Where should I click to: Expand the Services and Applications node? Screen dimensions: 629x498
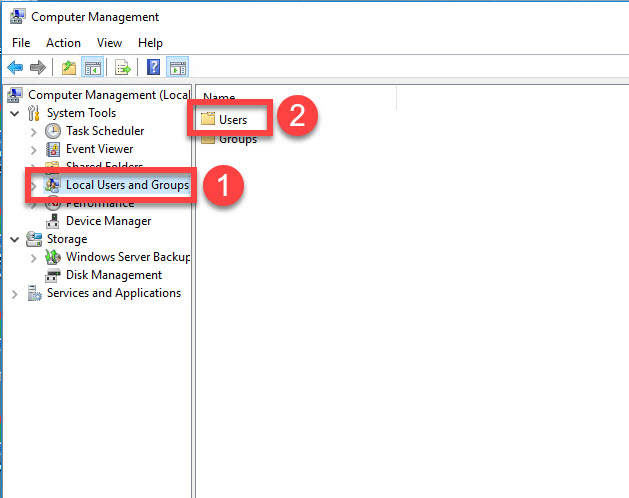point(14,294)
